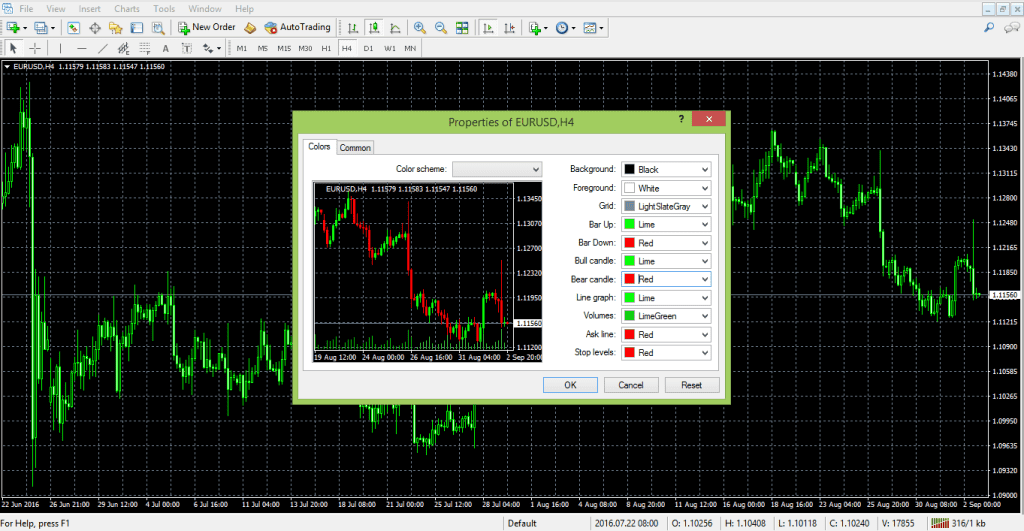The image size is (1024, 531).
Task: Open the Bar Up color dropdown
Action: [665, 225]
